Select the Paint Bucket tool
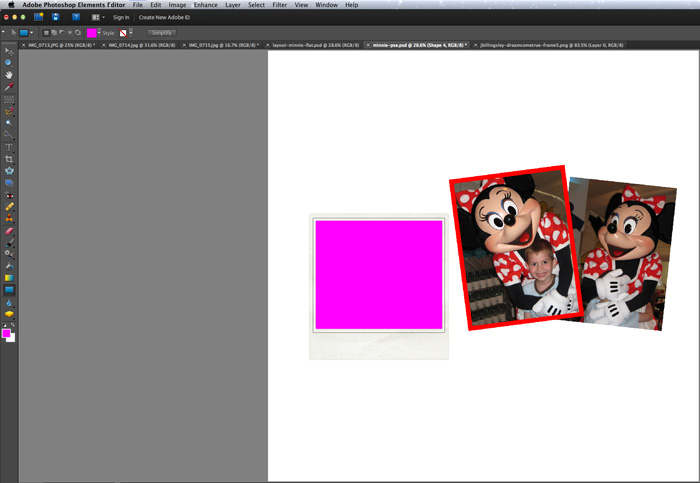 click(x=8, y=266)
